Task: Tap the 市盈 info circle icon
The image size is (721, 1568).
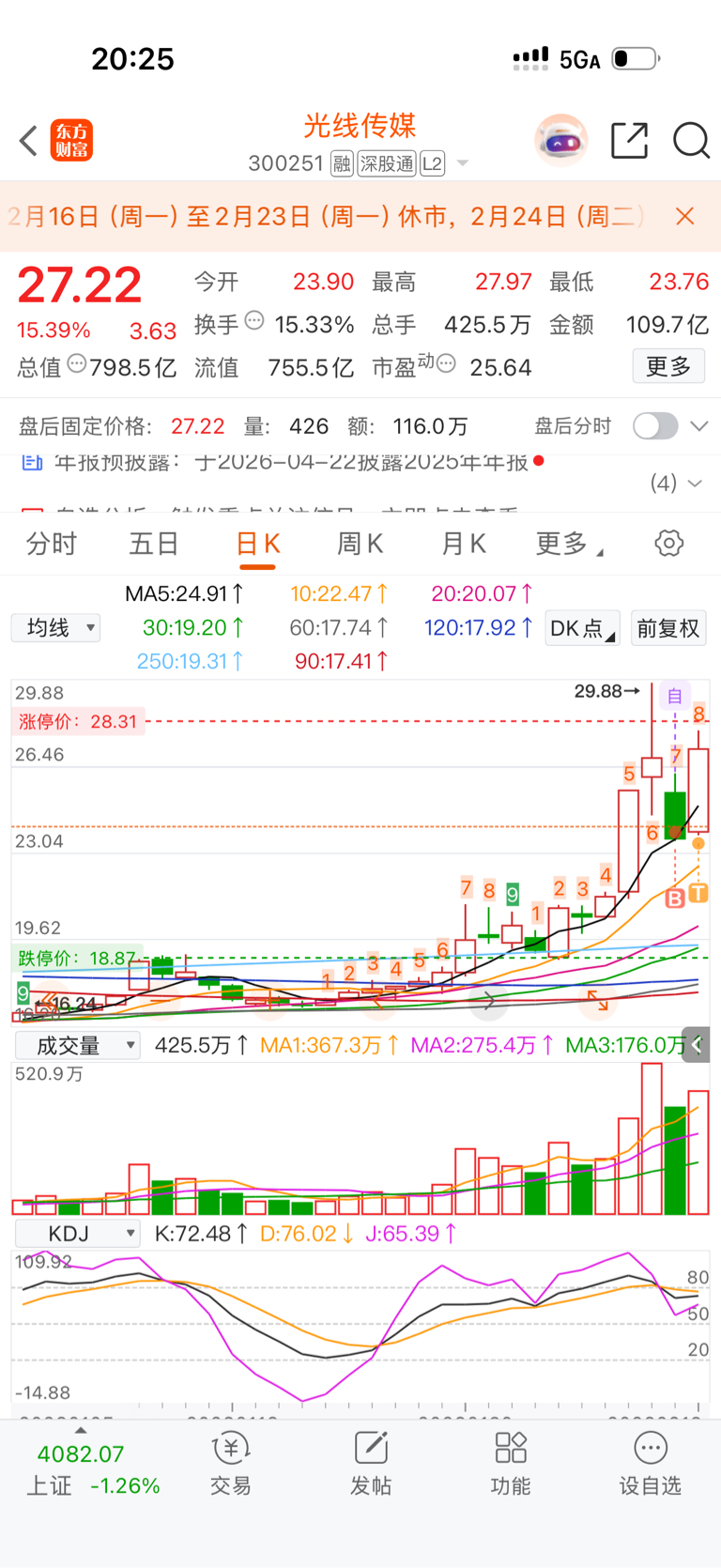Action: tap(446, 363)
